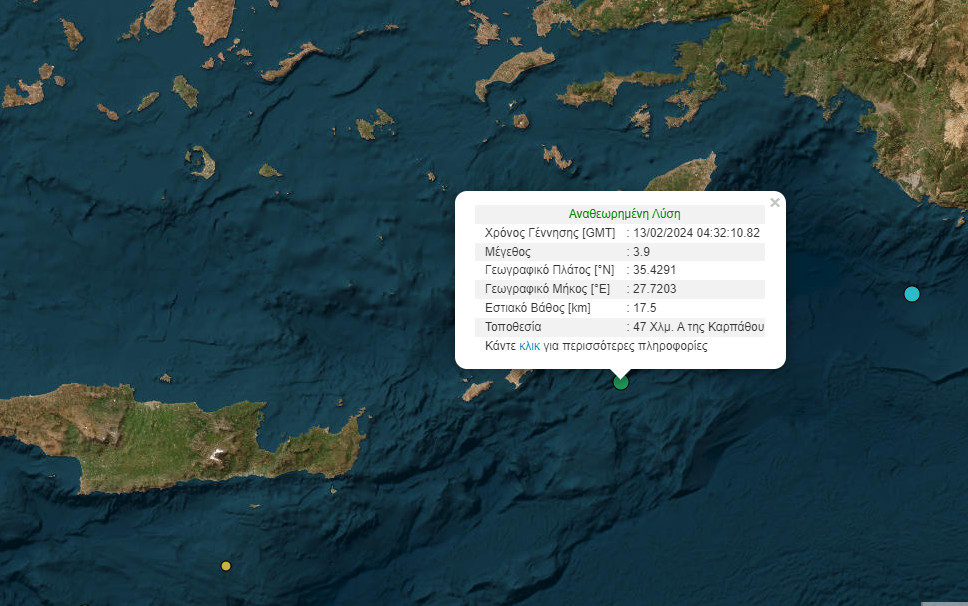Screen dimensions: 968x606
Task: Click the crescent-shaped Santorini island on the map
Action: (202, 162)
